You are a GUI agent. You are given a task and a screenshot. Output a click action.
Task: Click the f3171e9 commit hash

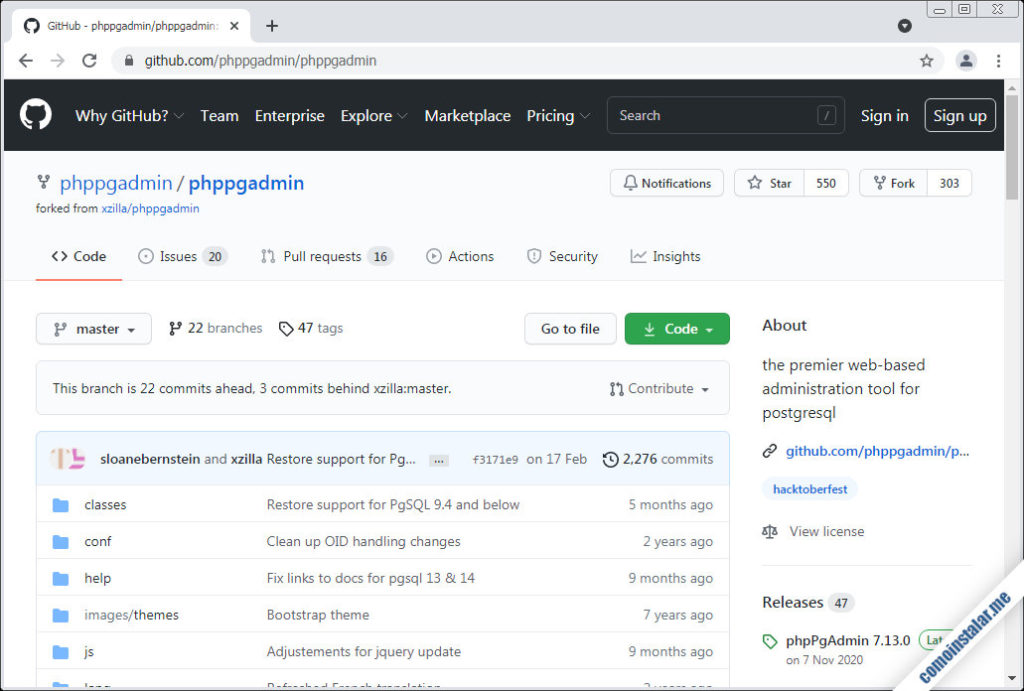495,460
